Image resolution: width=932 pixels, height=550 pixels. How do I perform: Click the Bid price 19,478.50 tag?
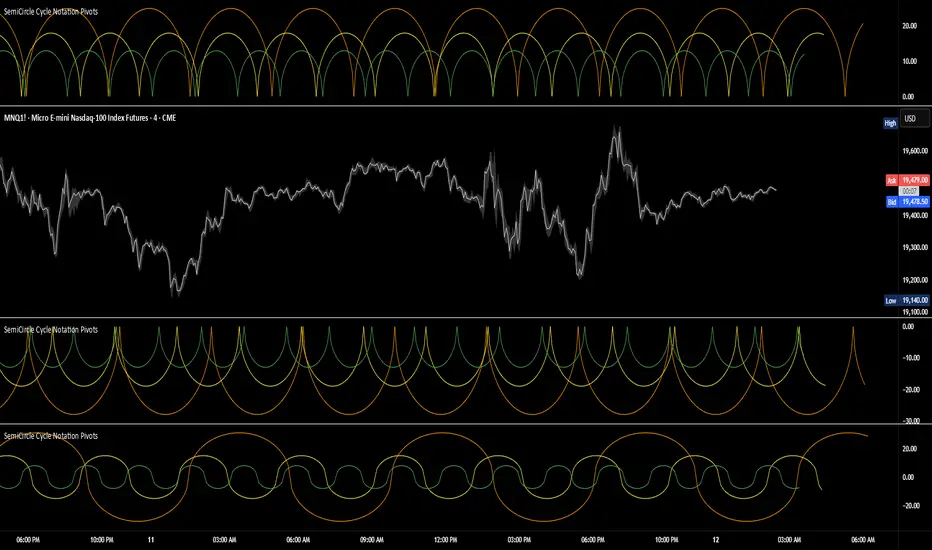[913, 201]
